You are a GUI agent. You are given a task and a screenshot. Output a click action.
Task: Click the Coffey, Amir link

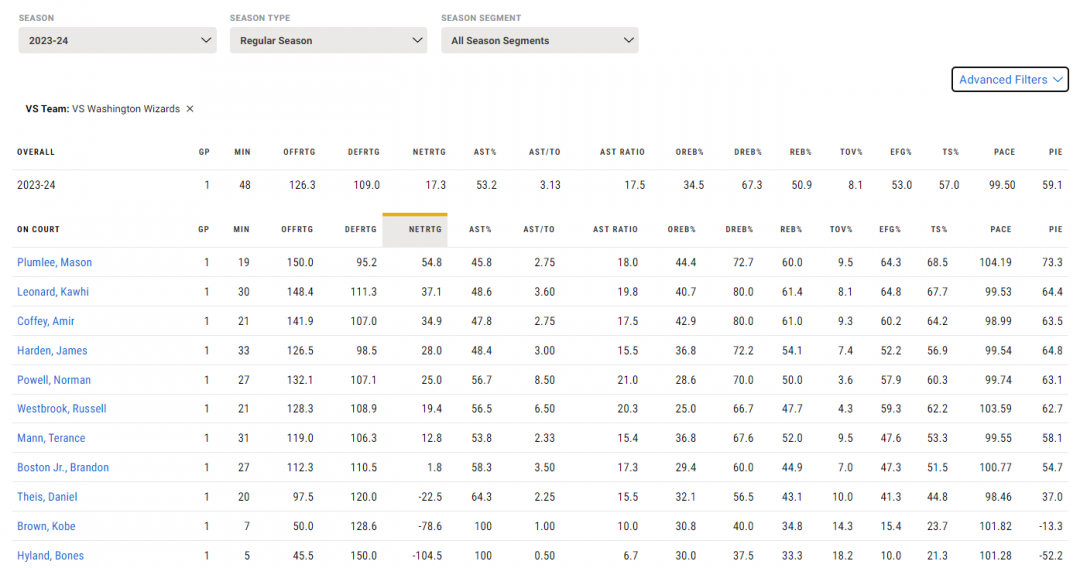pos(45,322)
